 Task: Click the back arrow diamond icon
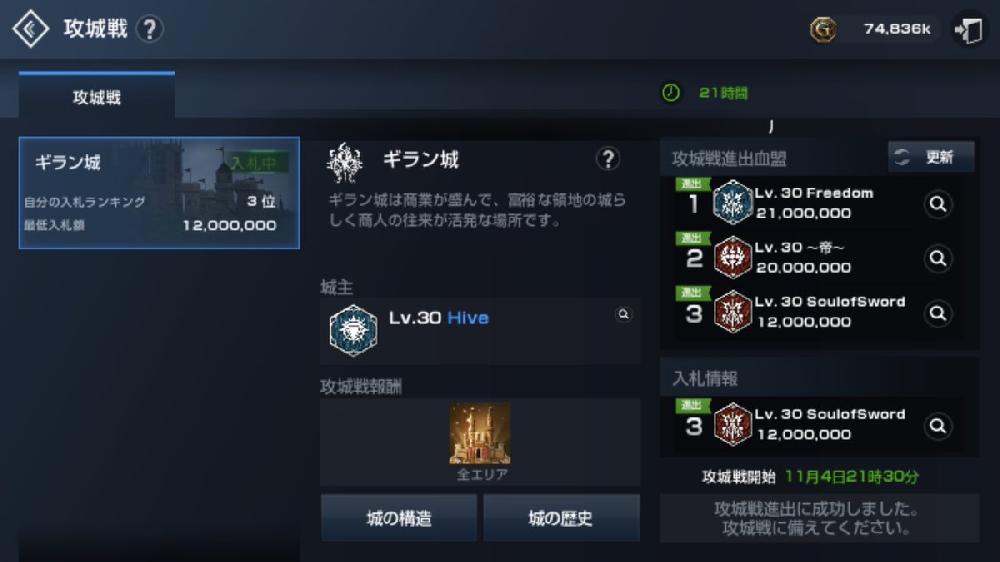(30, 29)
